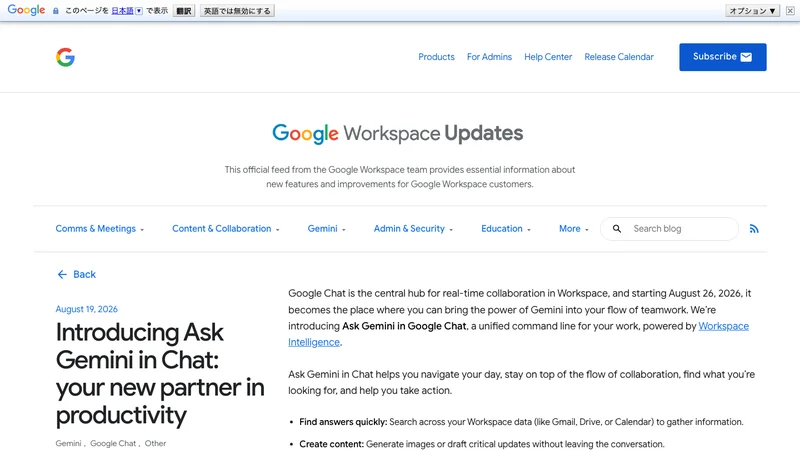Expand the Admin & Security menu
The height and width of the screenshot is (450, 800).
pos(413,229)
